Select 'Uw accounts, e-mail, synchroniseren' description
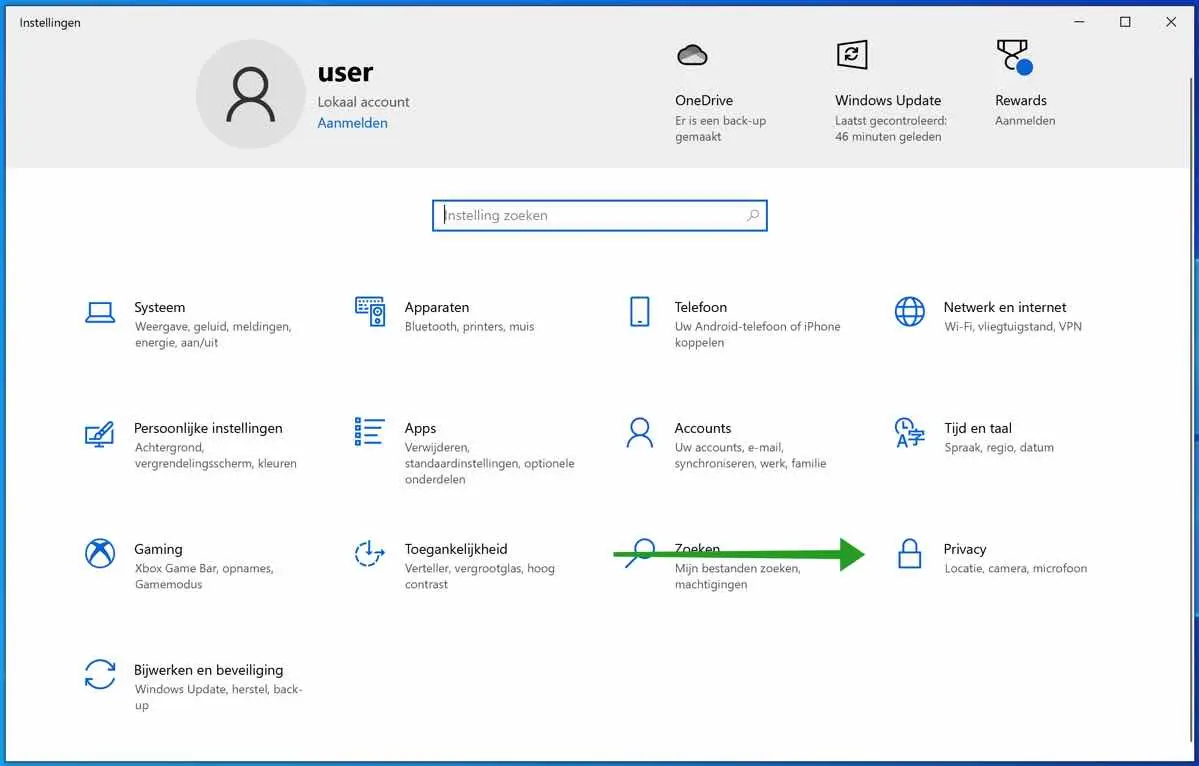The width and height of the screenshot is (1199, 766). click(x=750, y=455)
